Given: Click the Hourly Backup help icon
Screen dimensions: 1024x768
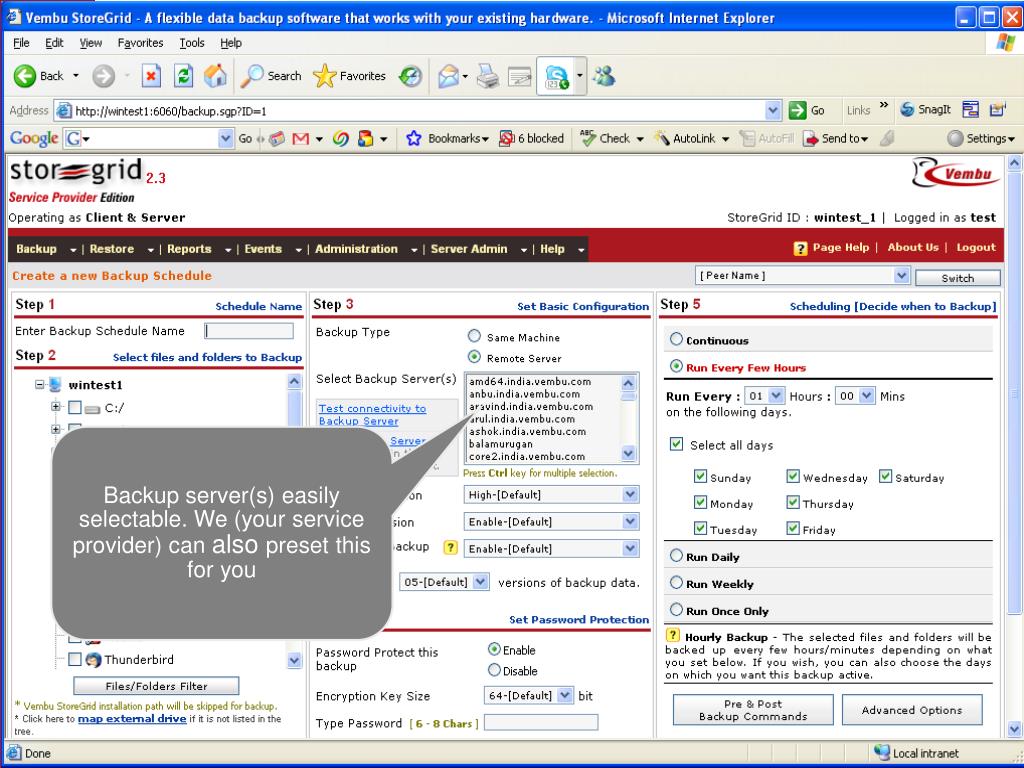Looking at the screenshot, I should pos(672,635).
